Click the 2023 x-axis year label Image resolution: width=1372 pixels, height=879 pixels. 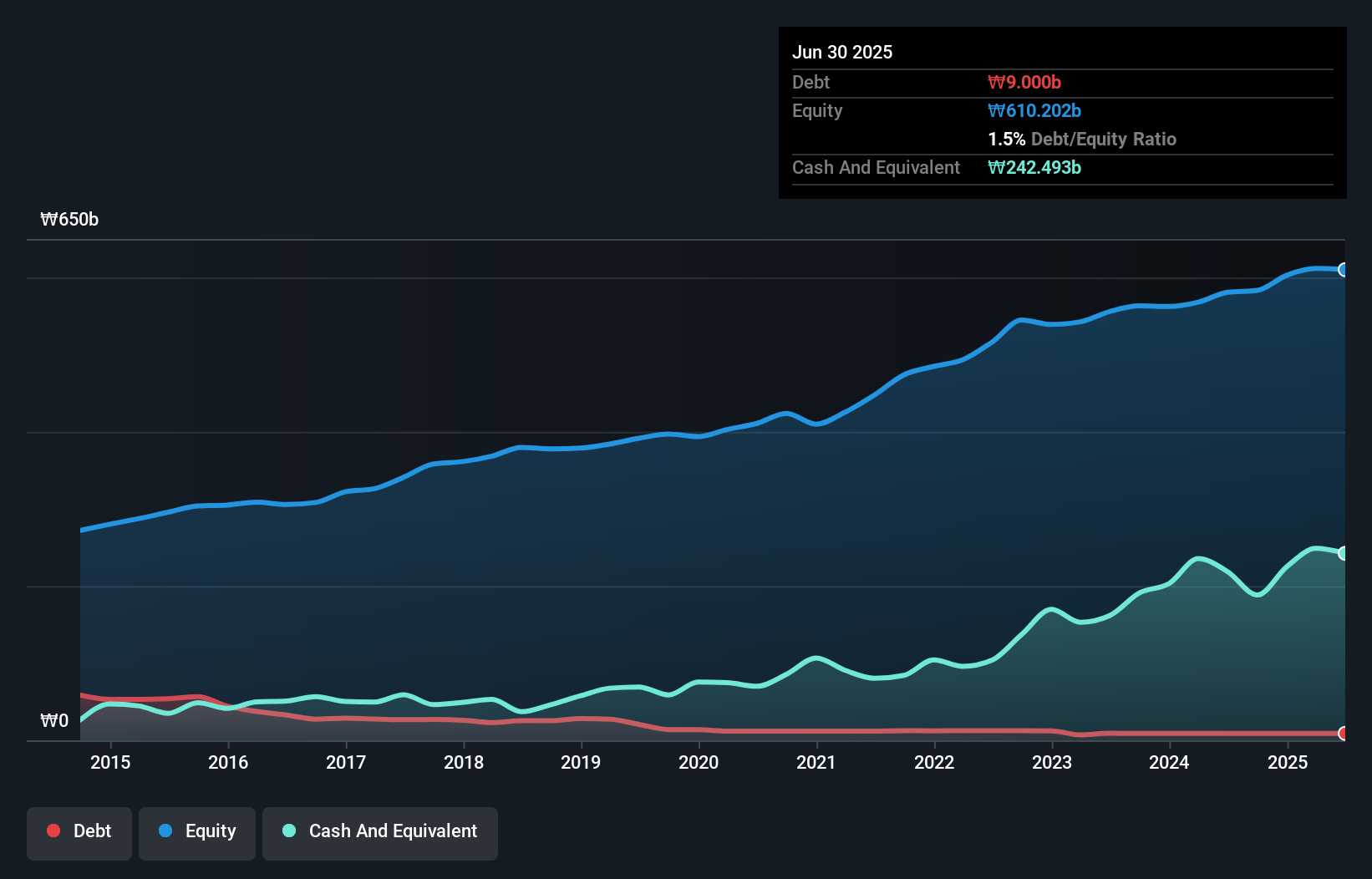tap(1051, 762)
